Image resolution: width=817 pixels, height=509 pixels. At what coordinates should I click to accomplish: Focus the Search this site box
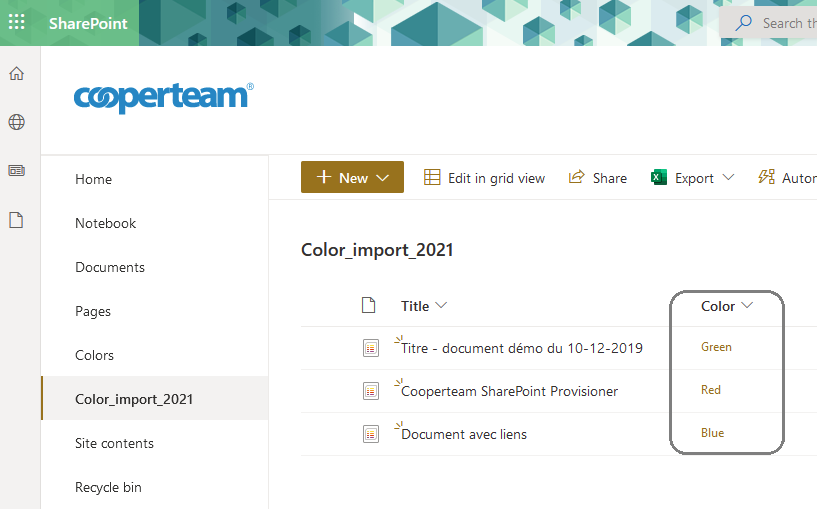[x=768, y=23]
